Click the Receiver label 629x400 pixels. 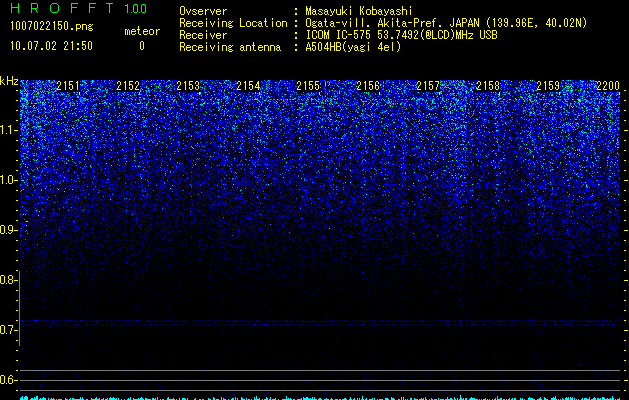click(203, 35)
